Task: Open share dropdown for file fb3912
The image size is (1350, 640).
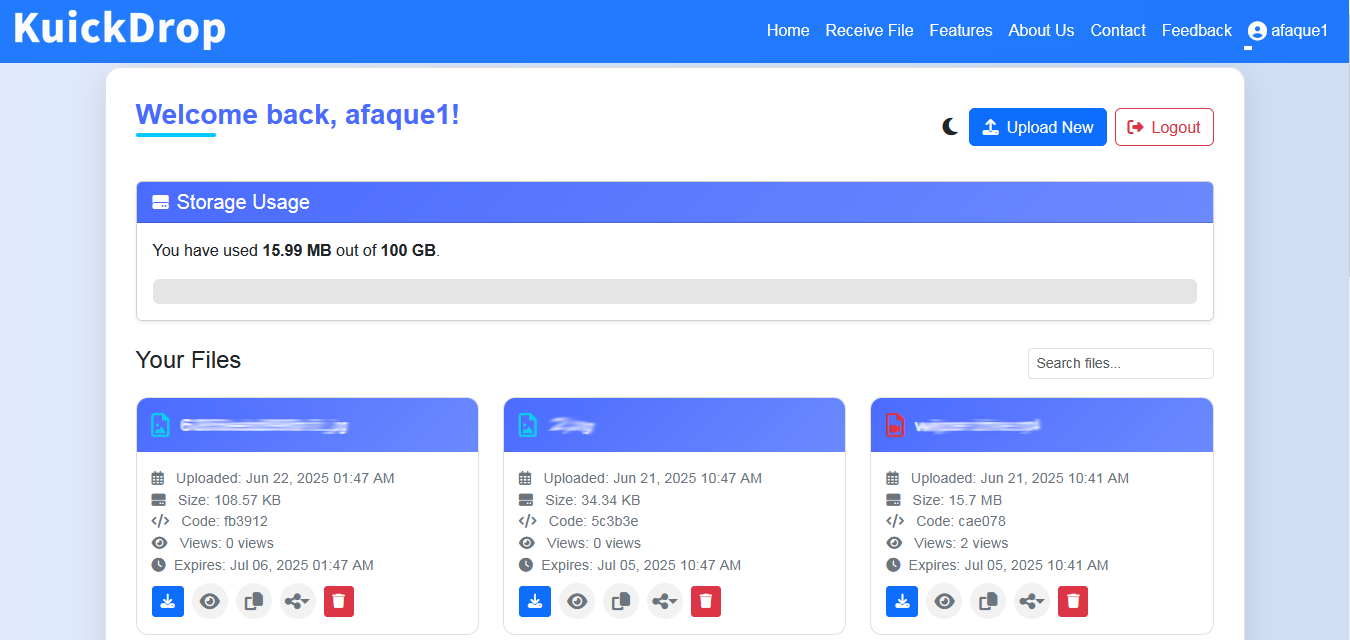Action: coord(298,601)
